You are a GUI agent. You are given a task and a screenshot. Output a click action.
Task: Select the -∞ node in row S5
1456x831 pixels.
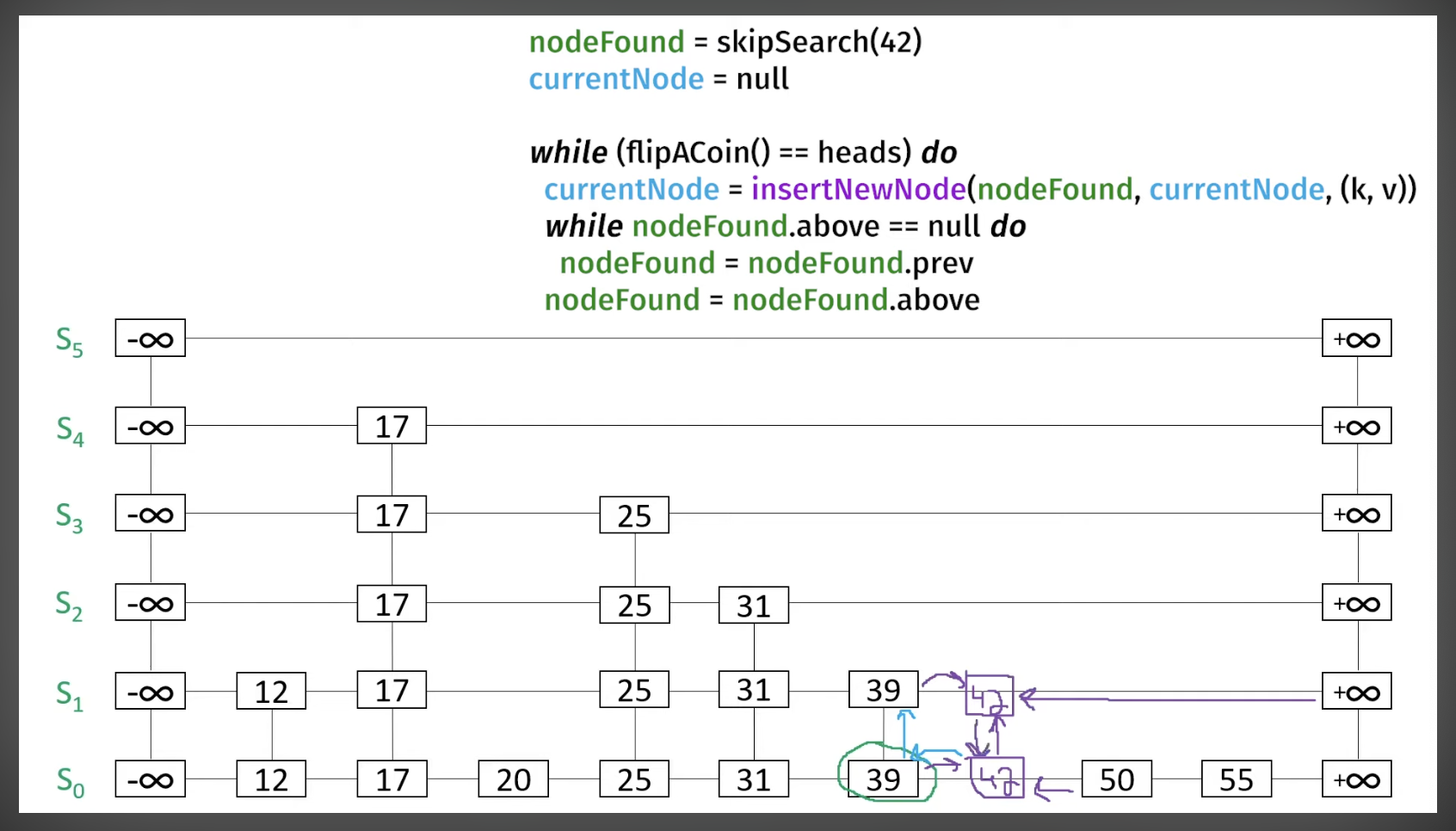pos(151,338)
